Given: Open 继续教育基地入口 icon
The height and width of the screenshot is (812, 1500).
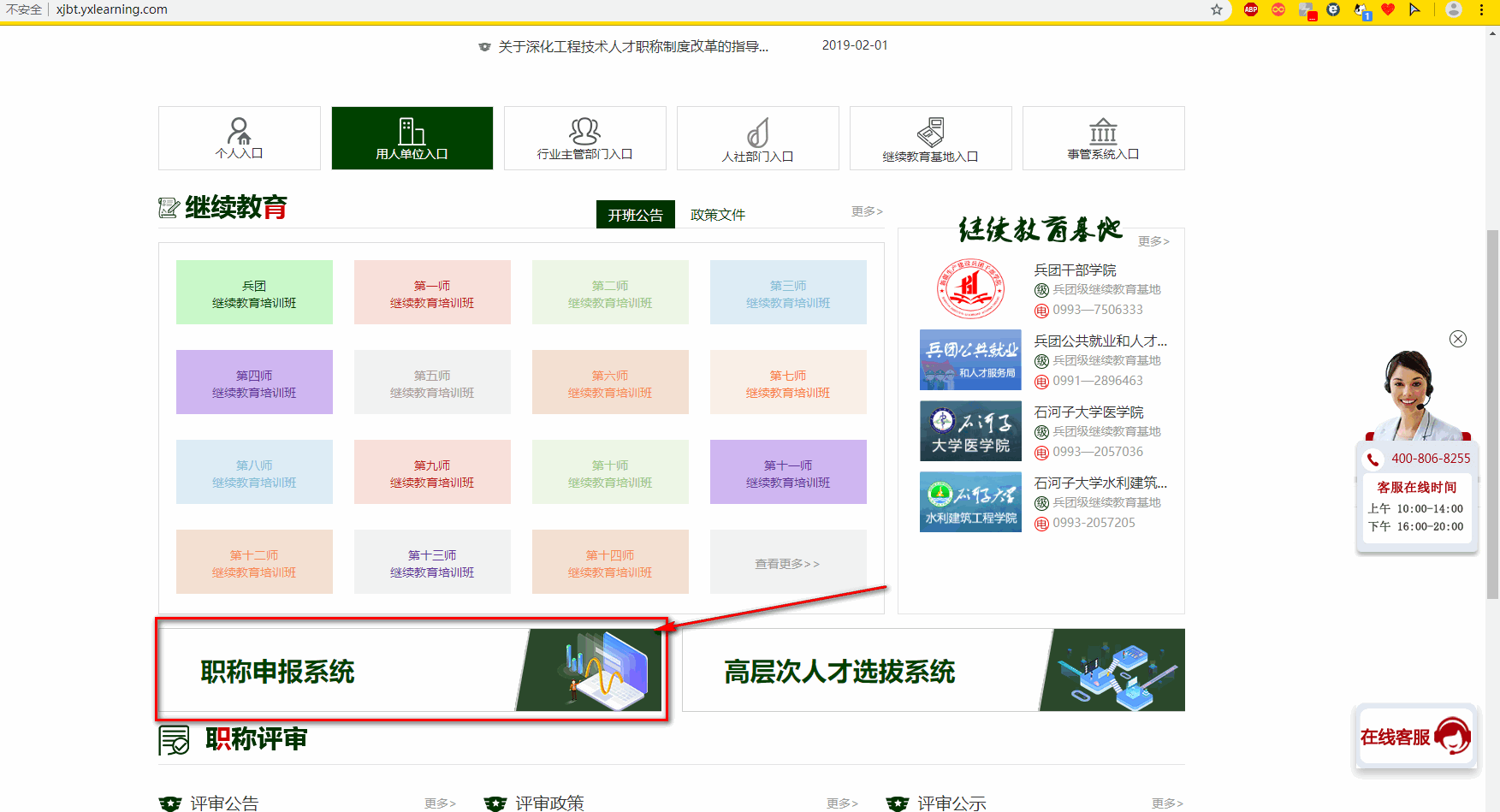Looking at the screenshot, I should coord(930,133).
